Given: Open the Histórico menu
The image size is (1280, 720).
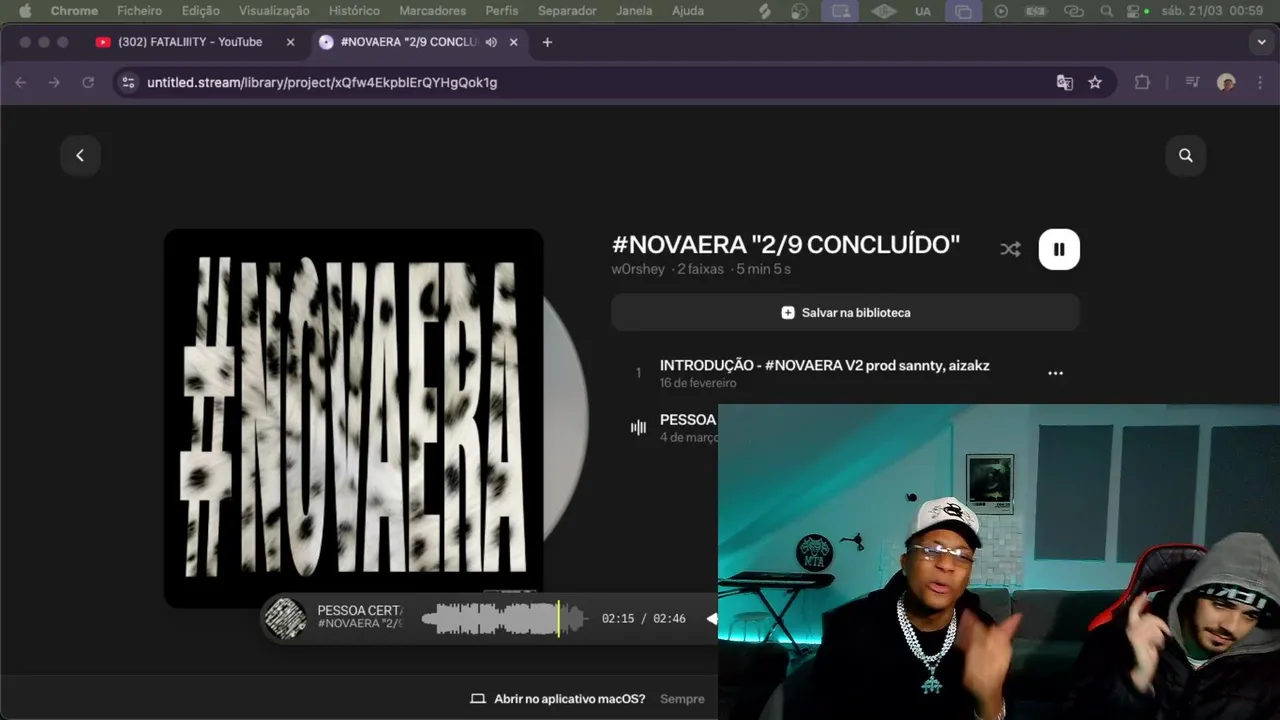Looking at the screenshot, I should tap(354, 11).
